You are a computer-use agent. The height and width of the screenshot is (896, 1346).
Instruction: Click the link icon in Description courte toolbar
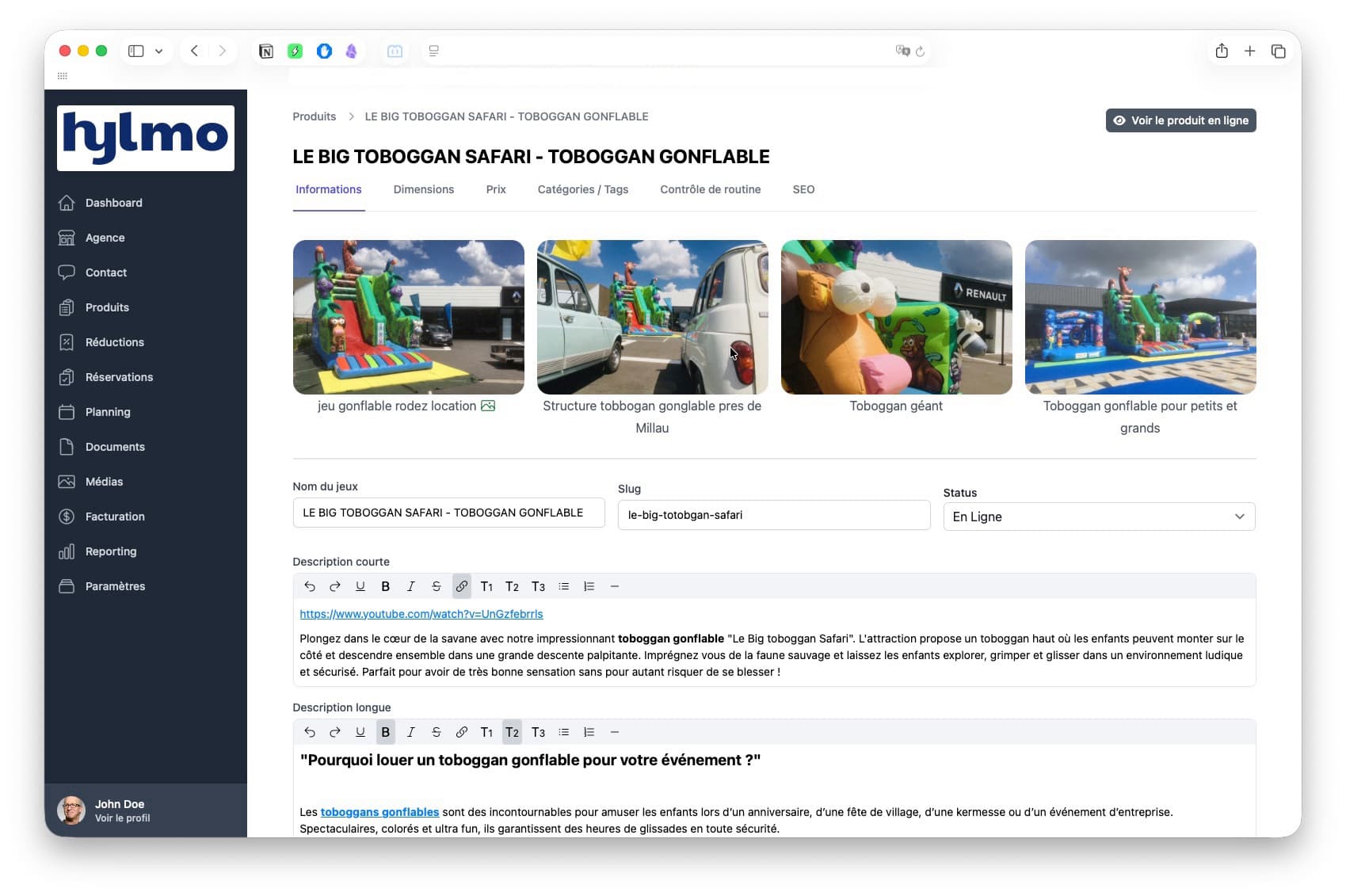pyautogui.click(x=461, y=586)
